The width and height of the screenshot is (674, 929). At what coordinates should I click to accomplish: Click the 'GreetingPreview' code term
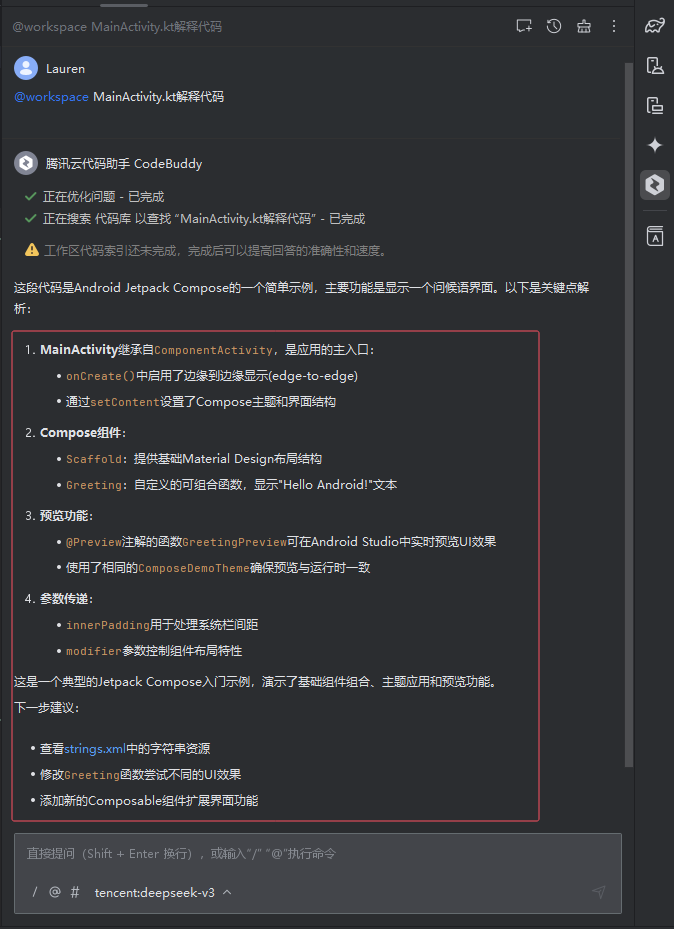(235, 542)
